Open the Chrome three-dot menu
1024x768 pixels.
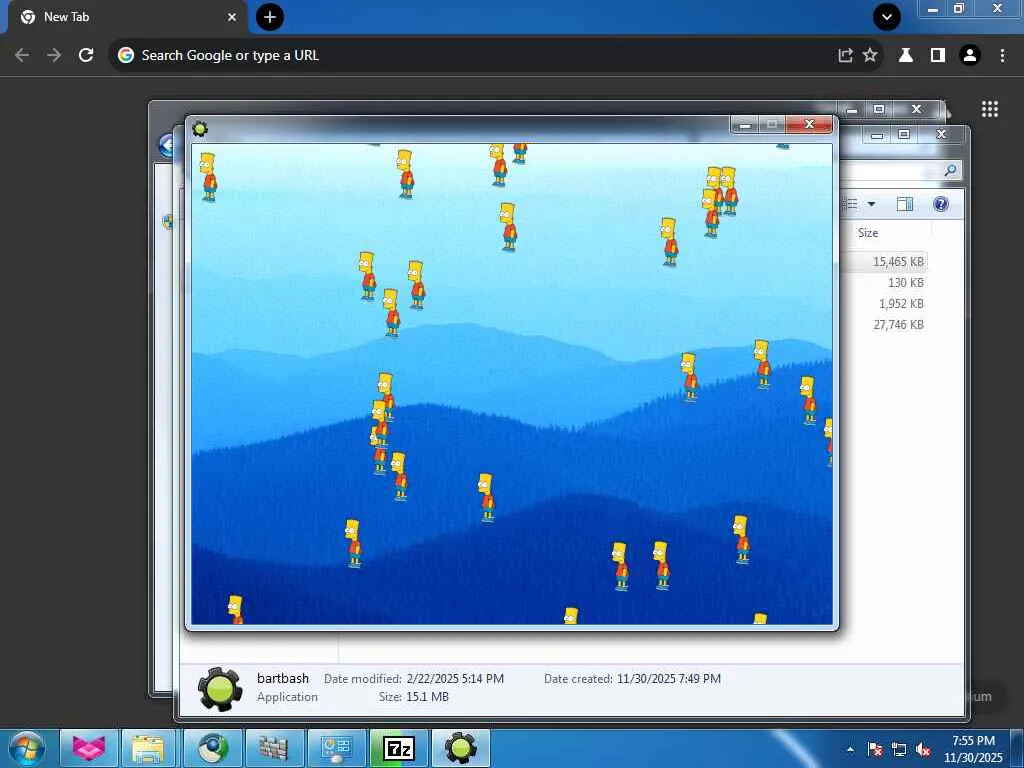coord(1002,56)
